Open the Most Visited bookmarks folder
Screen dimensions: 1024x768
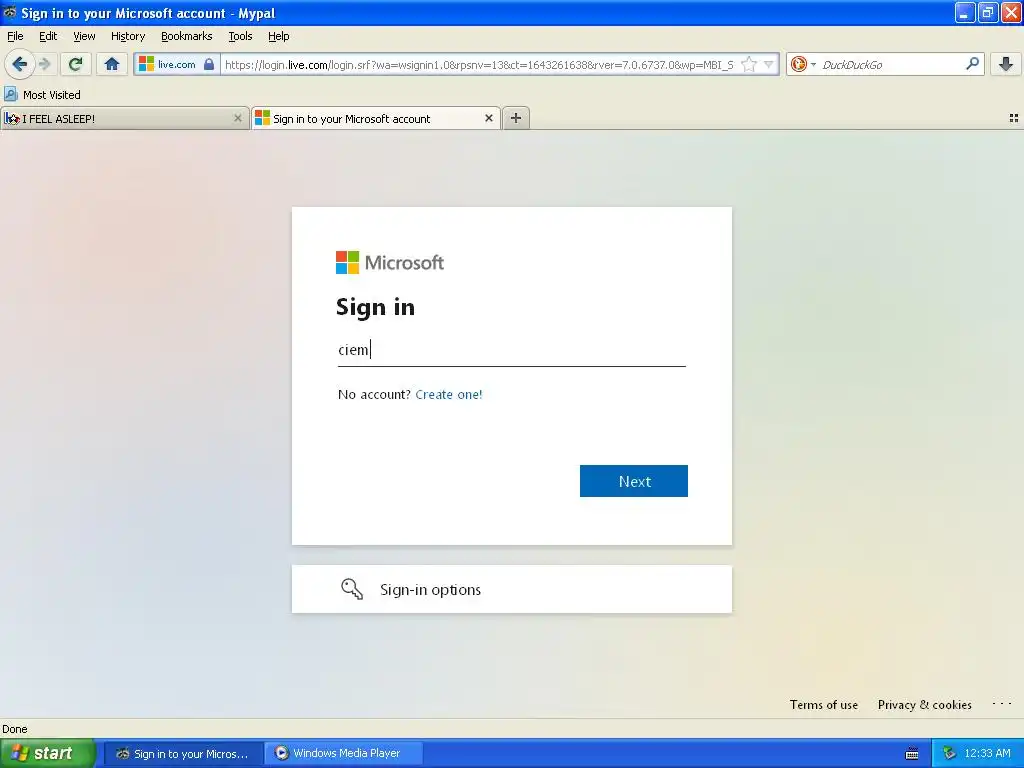pyautogui.click(x=42, y=95)
